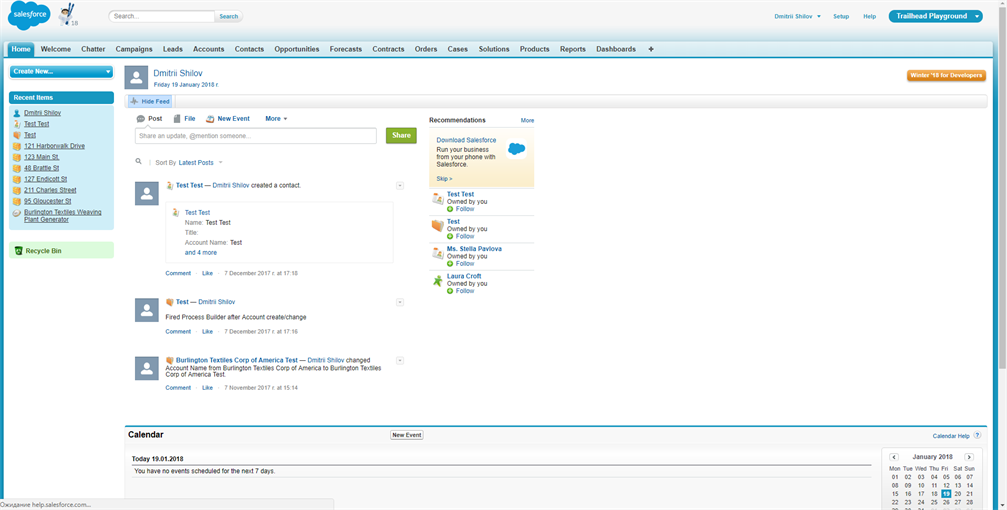Click the person icon beside Dmitrii Shilov recent item
The height and width of the screenshot is (510, 1007).
pos(17,113)
